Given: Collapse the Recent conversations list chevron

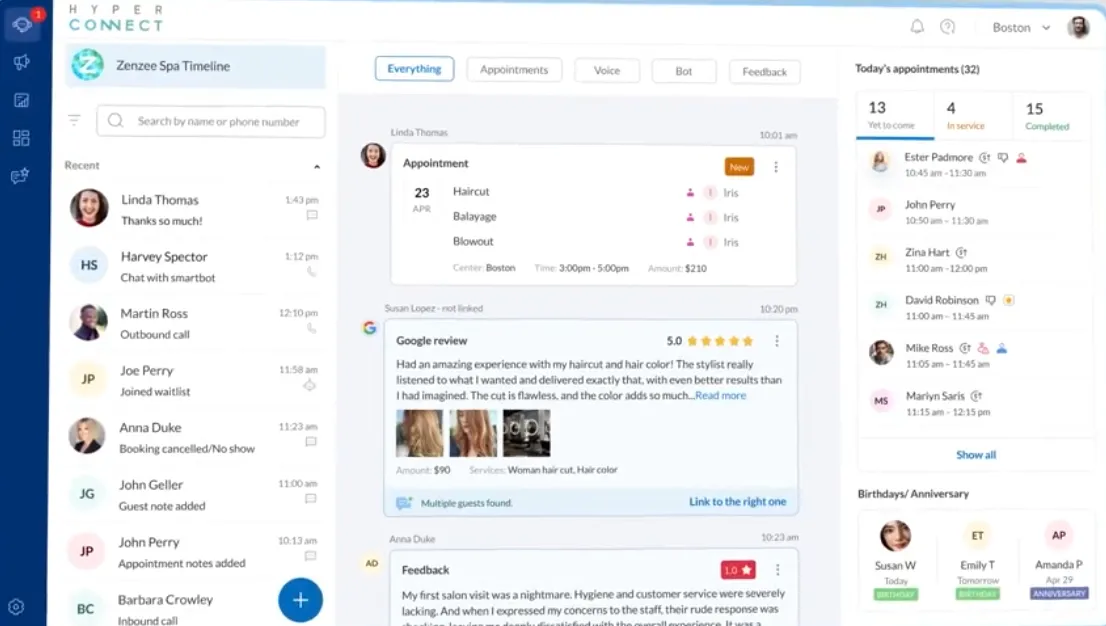Looking at the screenshot, I should pos(318,165).
